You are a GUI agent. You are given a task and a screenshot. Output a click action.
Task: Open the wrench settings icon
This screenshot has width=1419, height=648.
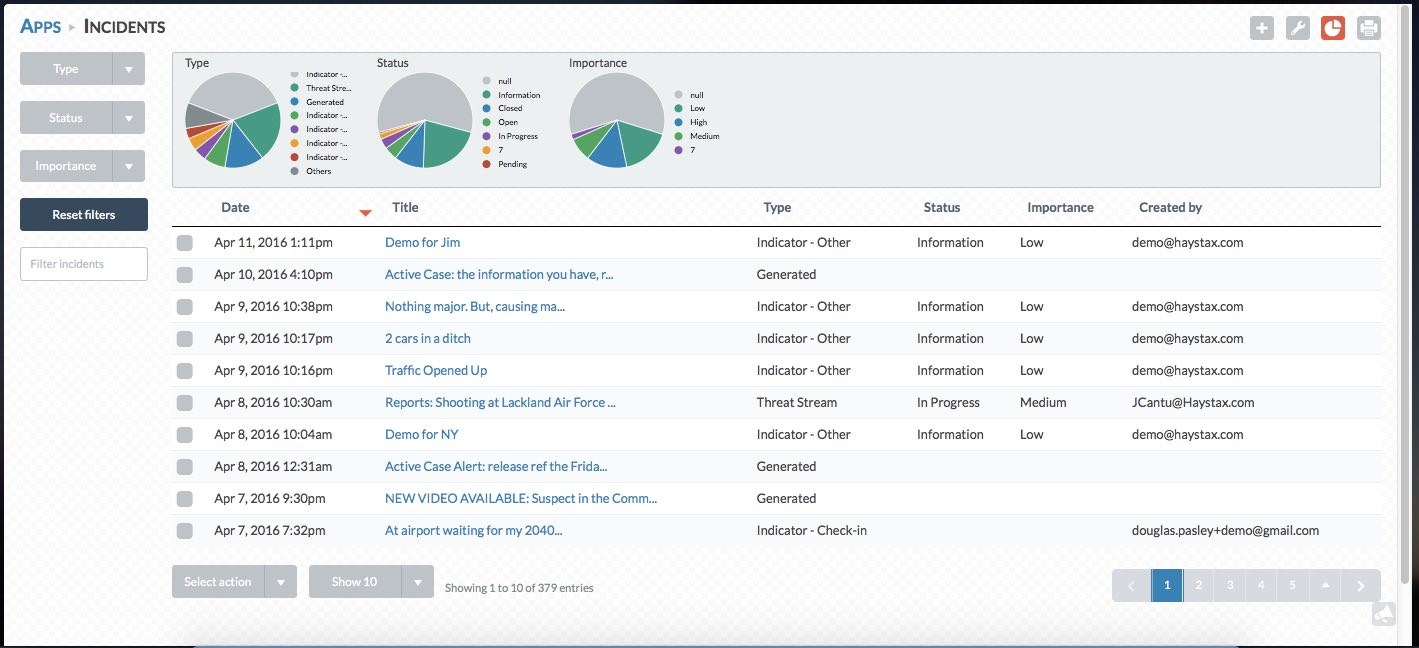click(1297, 28)
